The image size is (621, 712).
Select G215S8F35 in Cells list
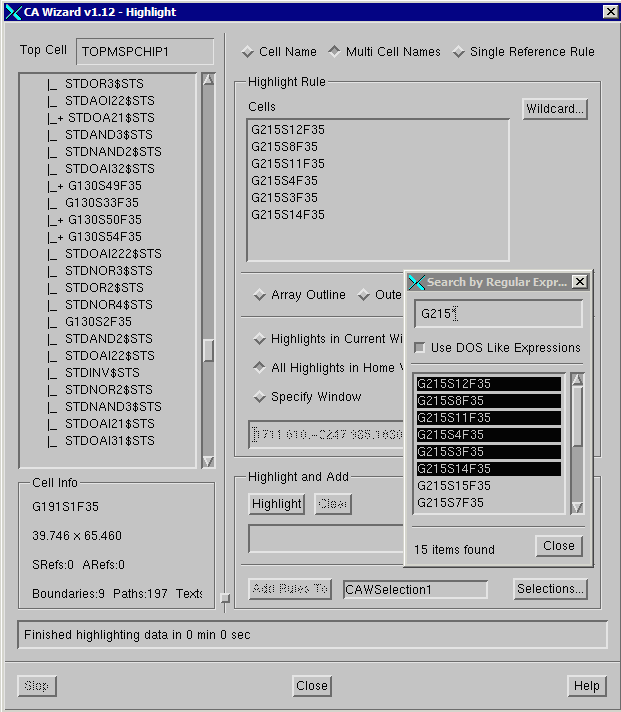(284, 147)
